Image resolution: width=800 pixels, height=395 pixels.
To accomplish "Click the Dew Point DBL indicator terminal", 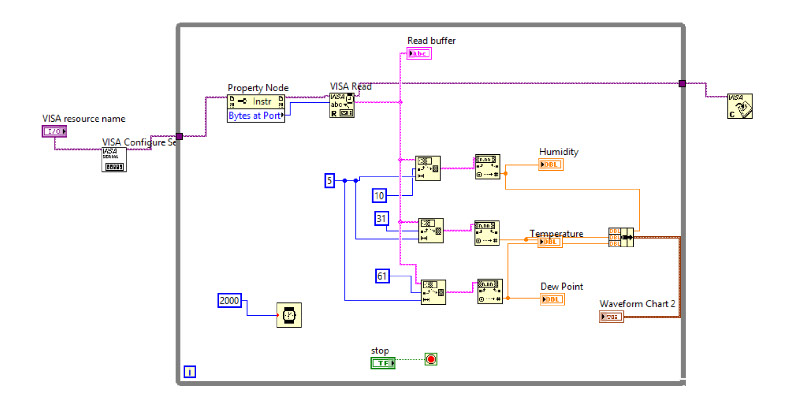I will pyautogui.click(x=553, y=300).
